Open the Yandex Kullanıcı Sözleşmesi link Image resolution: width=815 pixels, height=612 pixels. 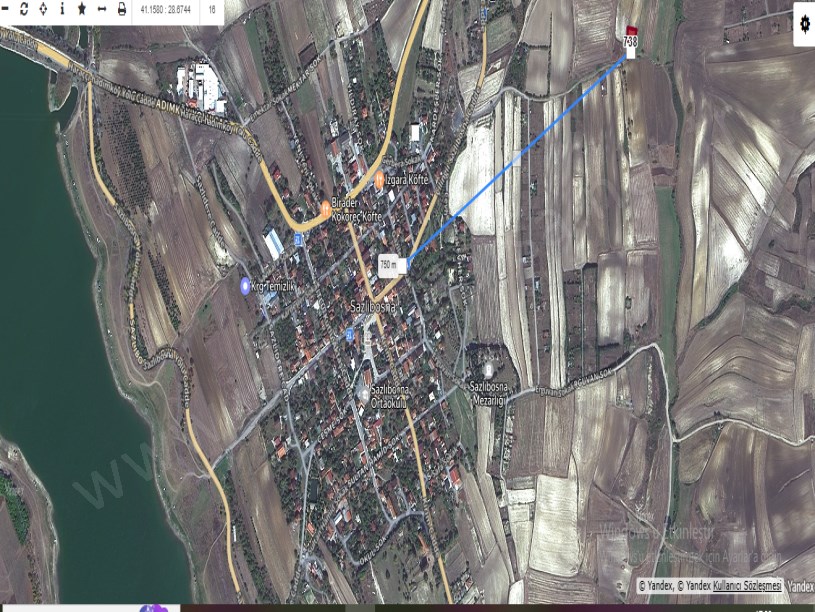pyautogui.click(x=746, y=585)
